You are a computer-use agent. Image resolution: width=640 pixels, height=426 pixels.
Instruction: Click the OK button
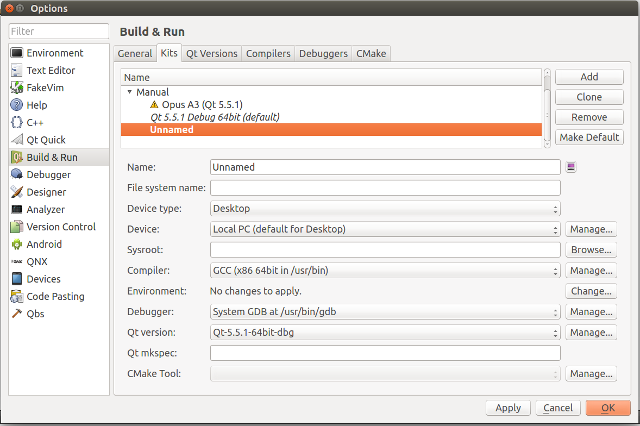(608, 408)
